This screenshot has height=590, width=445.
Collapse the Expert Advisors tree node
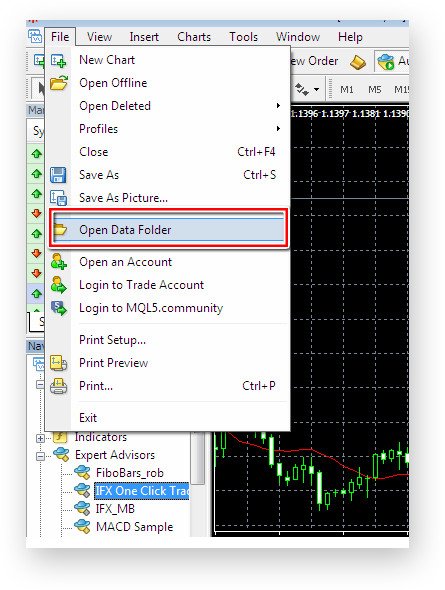click(x=40, y=456)
